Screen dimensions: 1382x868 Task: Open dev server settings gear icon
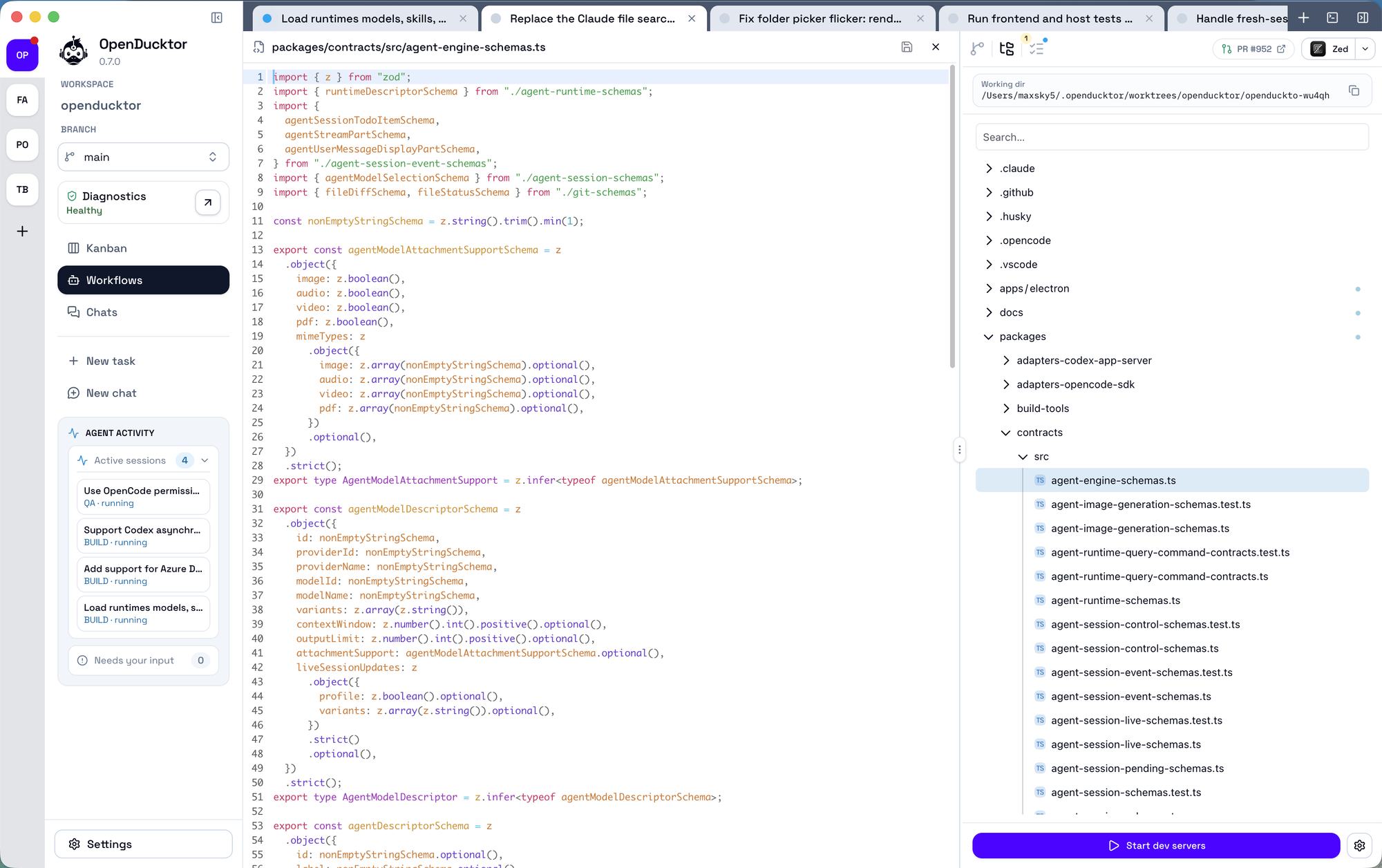(x=1359, y=845)
